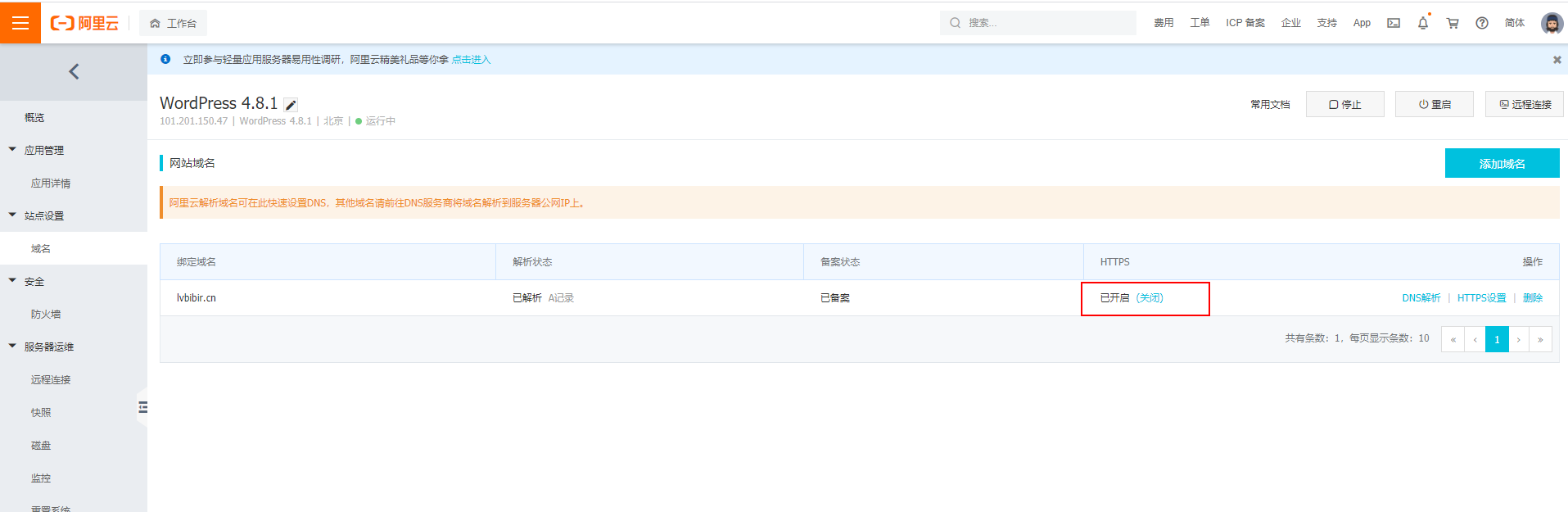Viewport: 1568px width, 512px height.
Task: Click the Alibaba Cloud logo
Action: pos(84,23)
